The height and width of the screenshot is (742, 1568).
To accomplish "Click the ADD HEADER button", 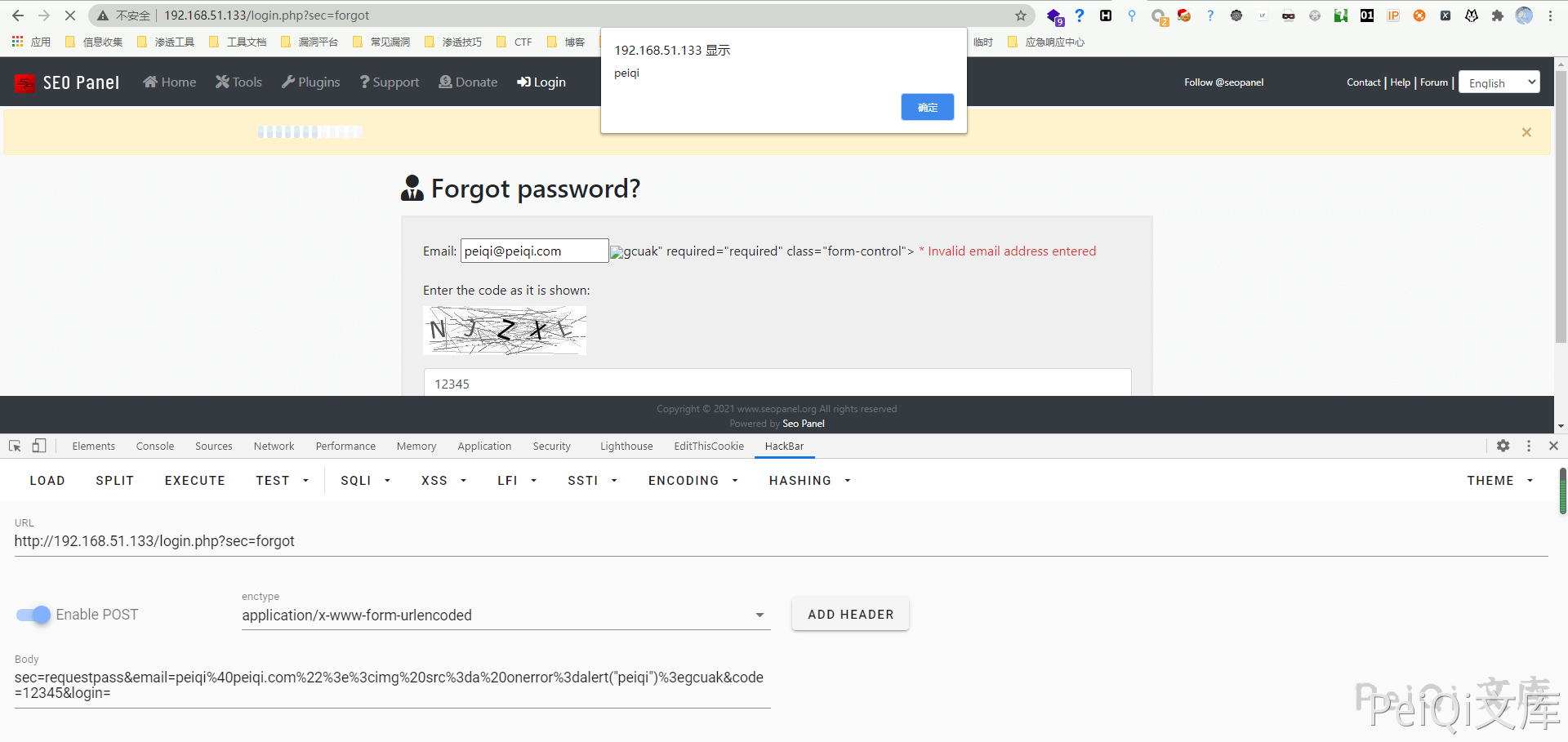I will click(850, 615).
